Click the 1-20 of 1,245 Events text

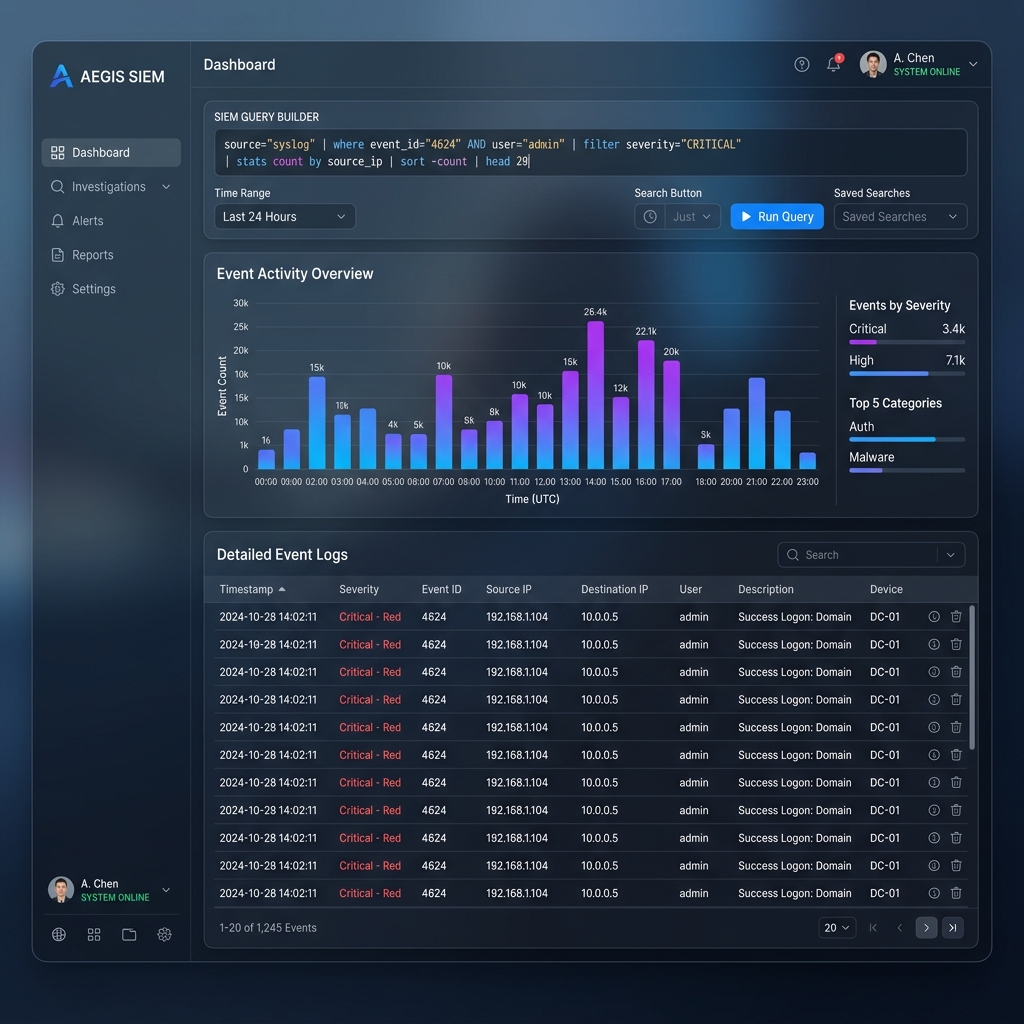point(268,928)
